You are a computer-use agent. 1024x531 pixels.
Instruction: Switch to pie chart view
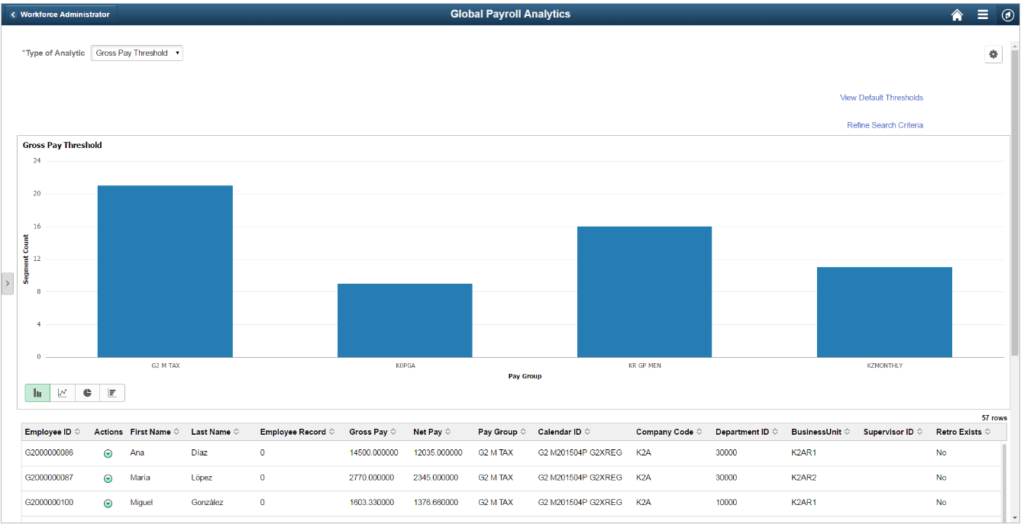87,393
